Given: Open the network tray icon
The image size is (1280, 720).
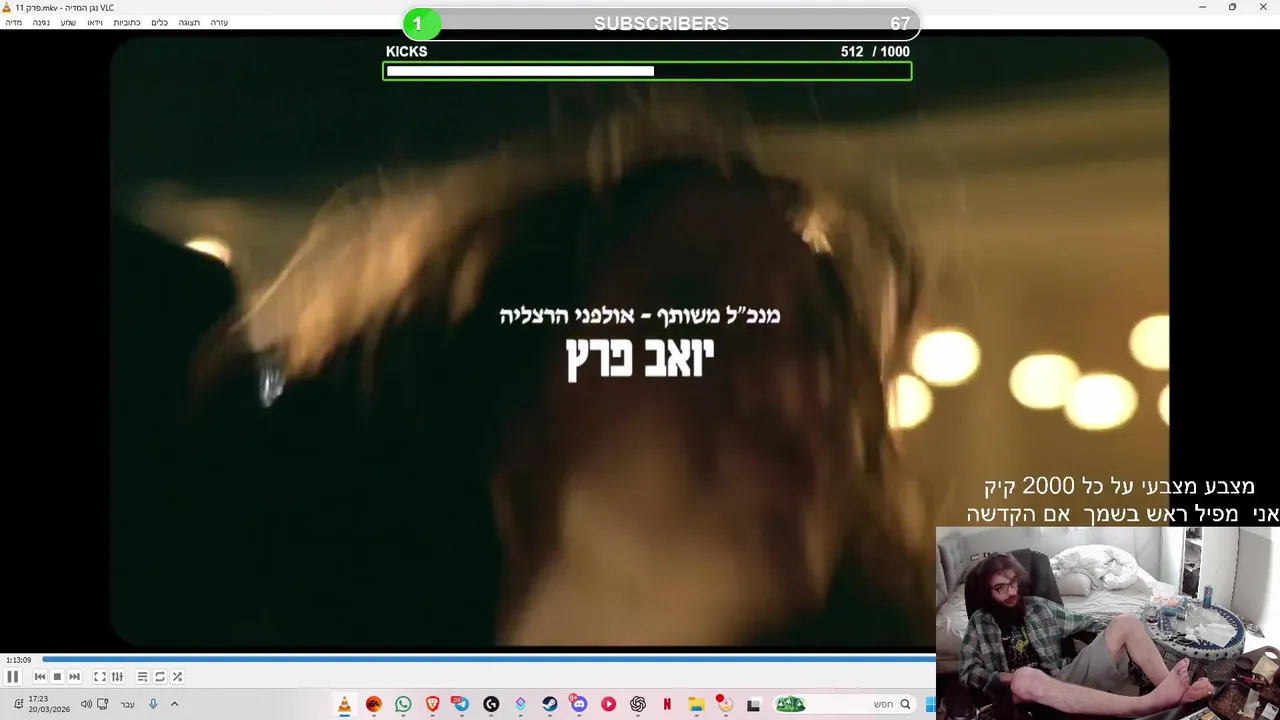Looking at the screenshot, I should click(x=103, y=704).
